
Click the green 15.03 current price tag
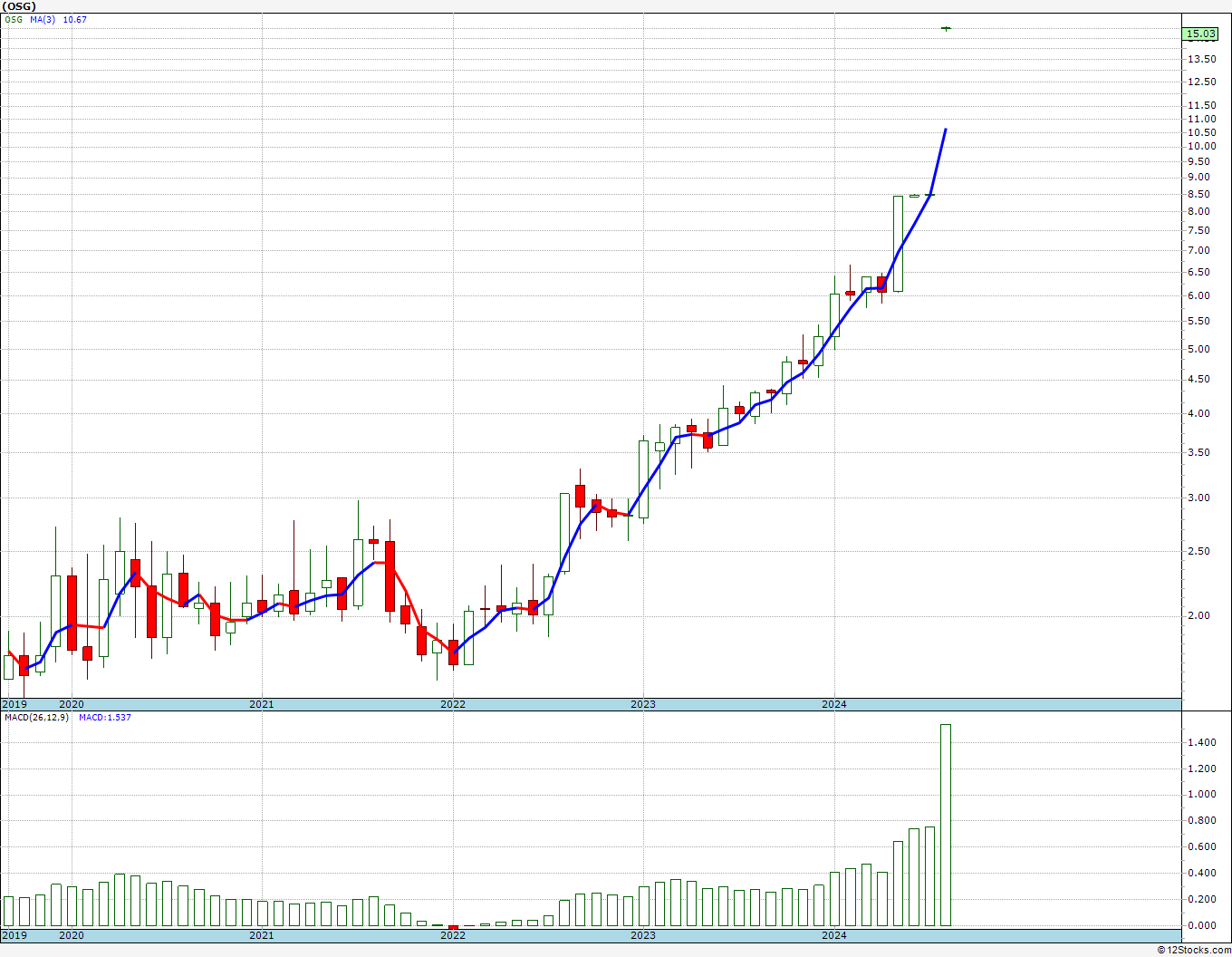(1200, 34)
